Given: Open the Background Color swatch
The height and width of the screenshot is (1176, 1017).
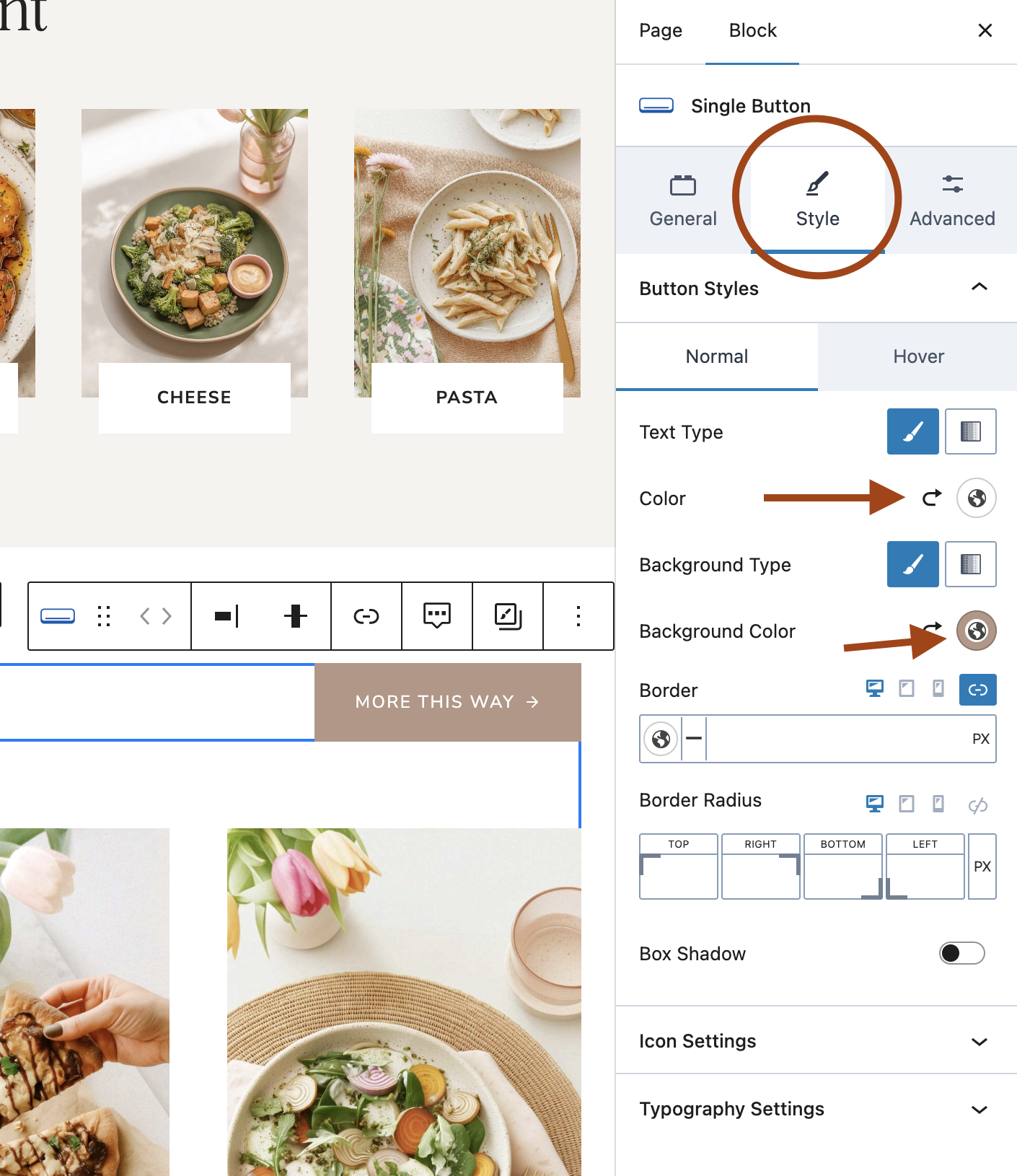Looking at the screenshot, I should coord(976,631).
